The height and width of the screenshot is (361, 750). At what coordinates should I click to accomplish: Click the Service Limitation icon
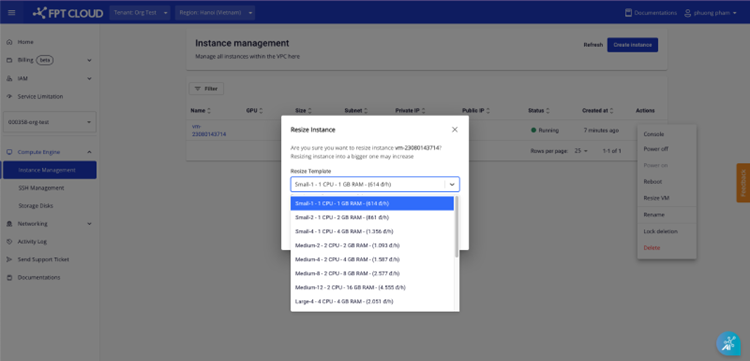9,97
